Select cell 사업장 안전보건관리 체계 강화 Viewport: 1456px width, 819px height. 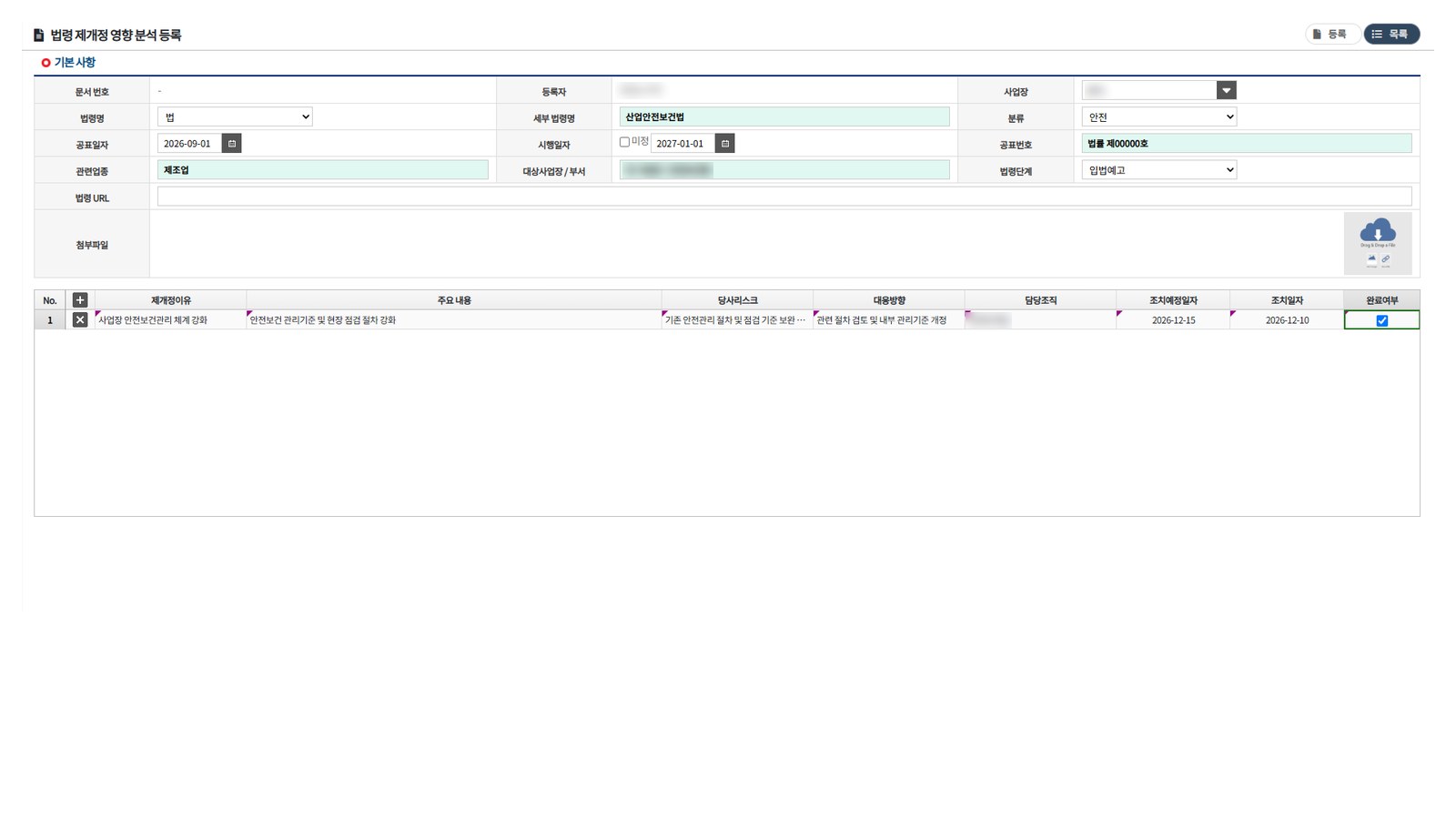click(x=171, y=320)
